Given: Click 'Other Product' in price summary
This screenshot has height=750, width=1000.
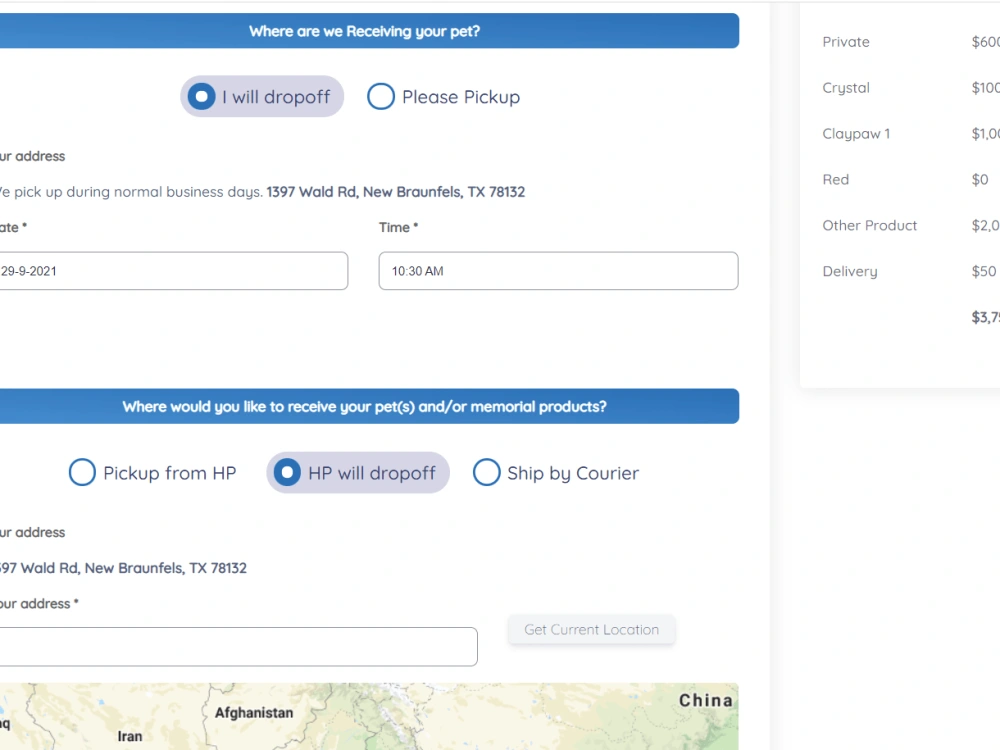Looking at the screenshot, I should point(870,226).
